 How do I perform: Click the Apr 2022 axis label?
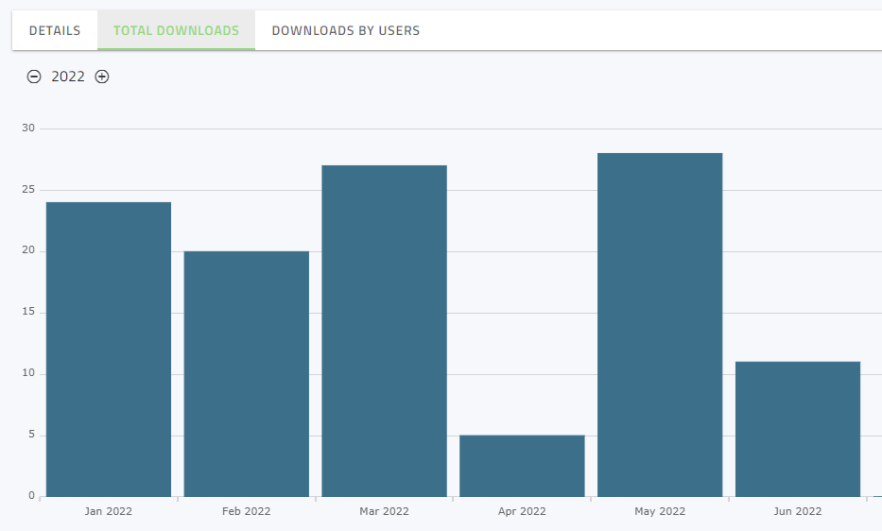[x=522, y=511]
